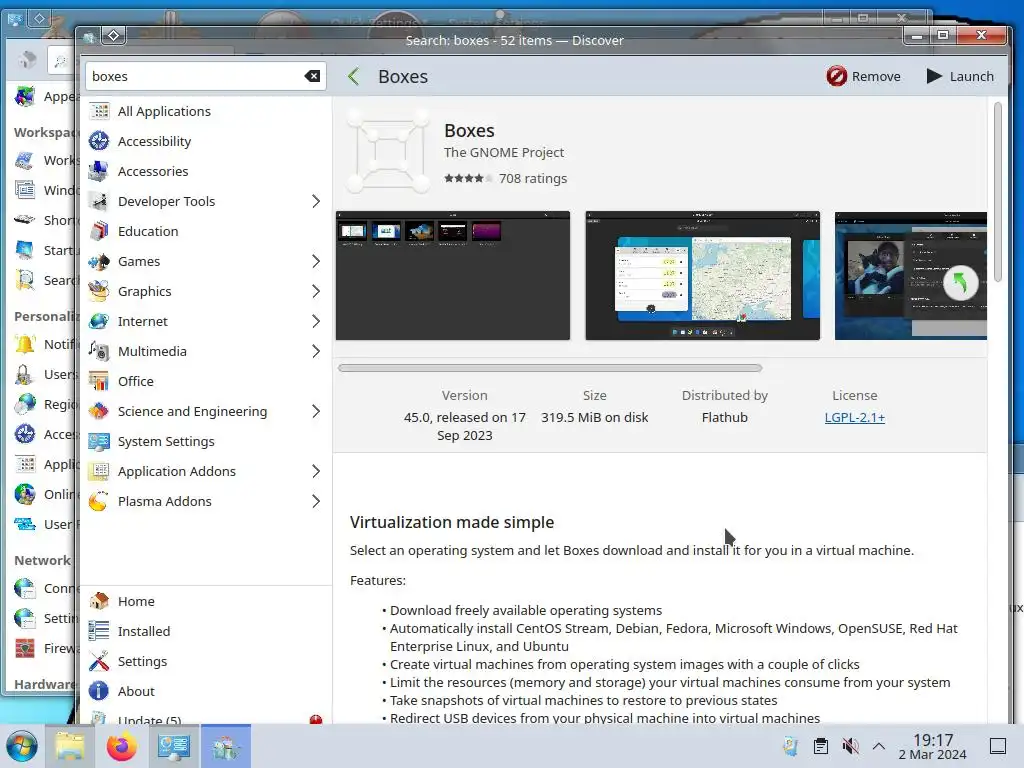This screenshot has height=768, width=1024.
Task: Open the Internet category icon
Action: [x=99, y=321]
